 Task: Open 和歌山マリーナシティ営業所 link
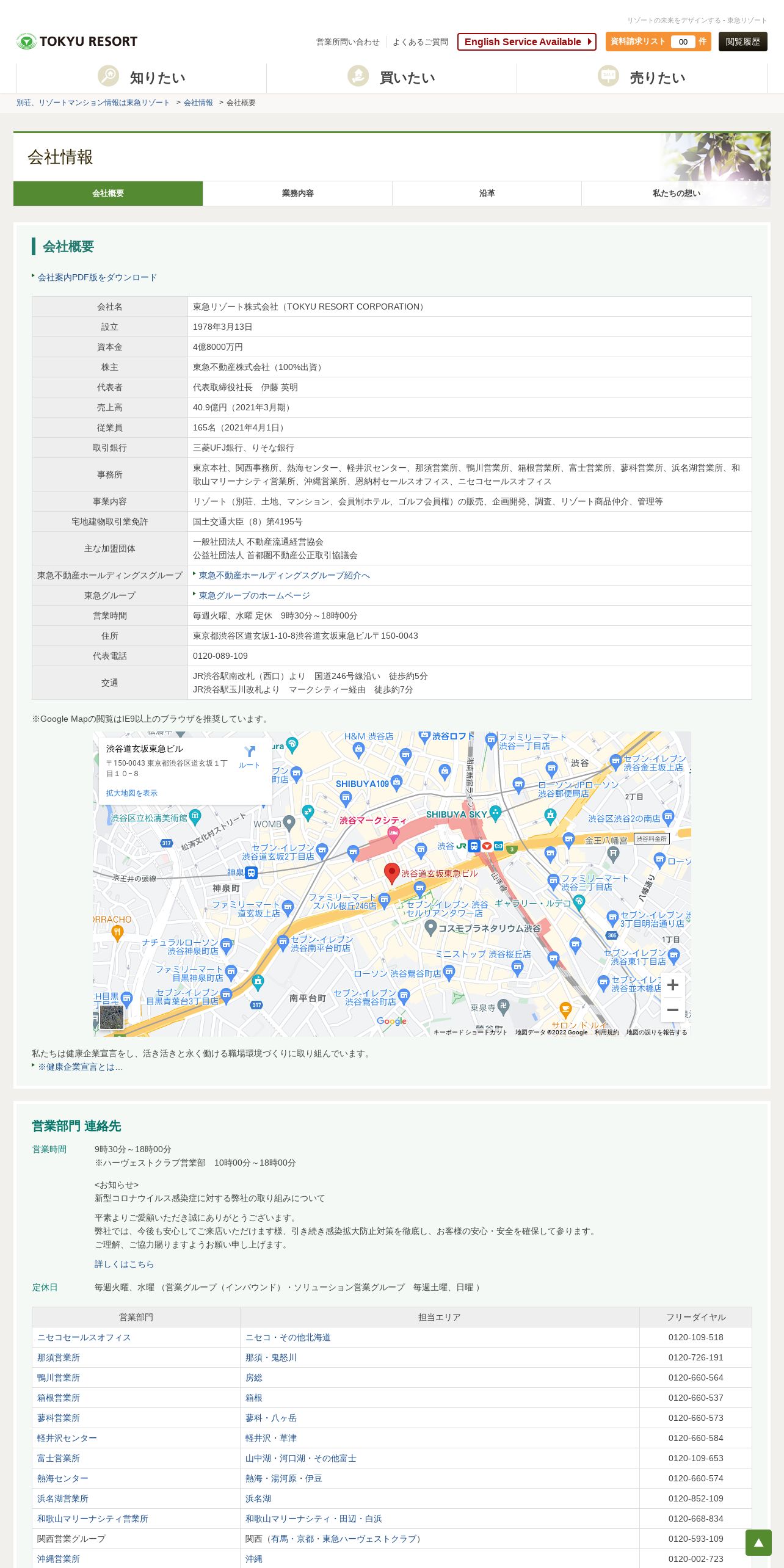tap(93, 1519)
